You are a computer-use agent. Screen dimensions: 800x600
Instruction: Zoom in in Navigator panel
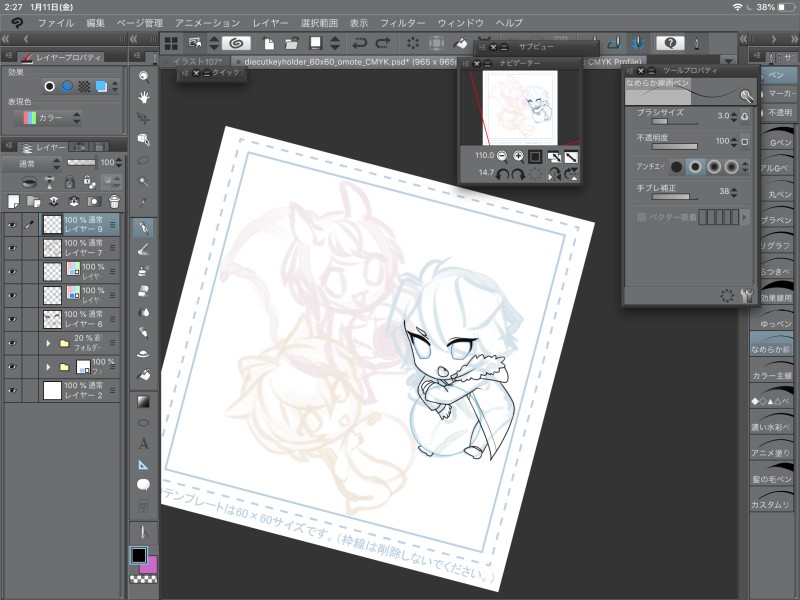click(x=518, y=156)
